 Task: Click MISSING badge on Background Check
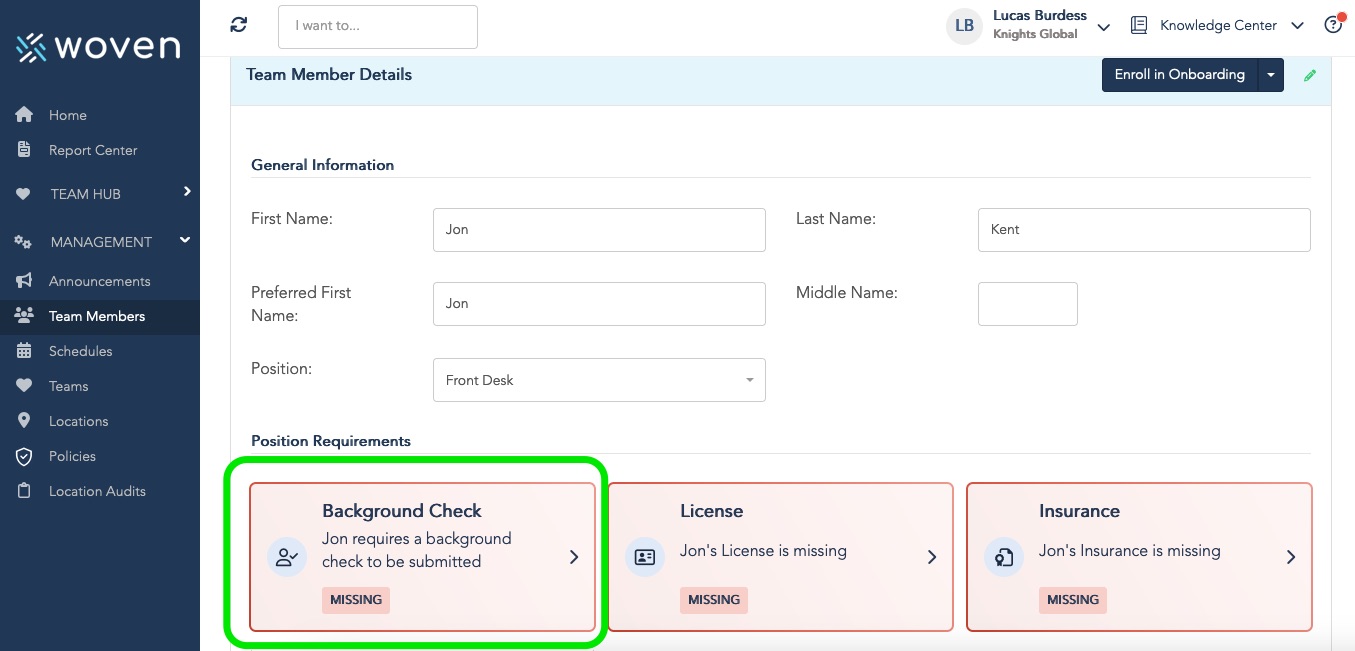356,600
